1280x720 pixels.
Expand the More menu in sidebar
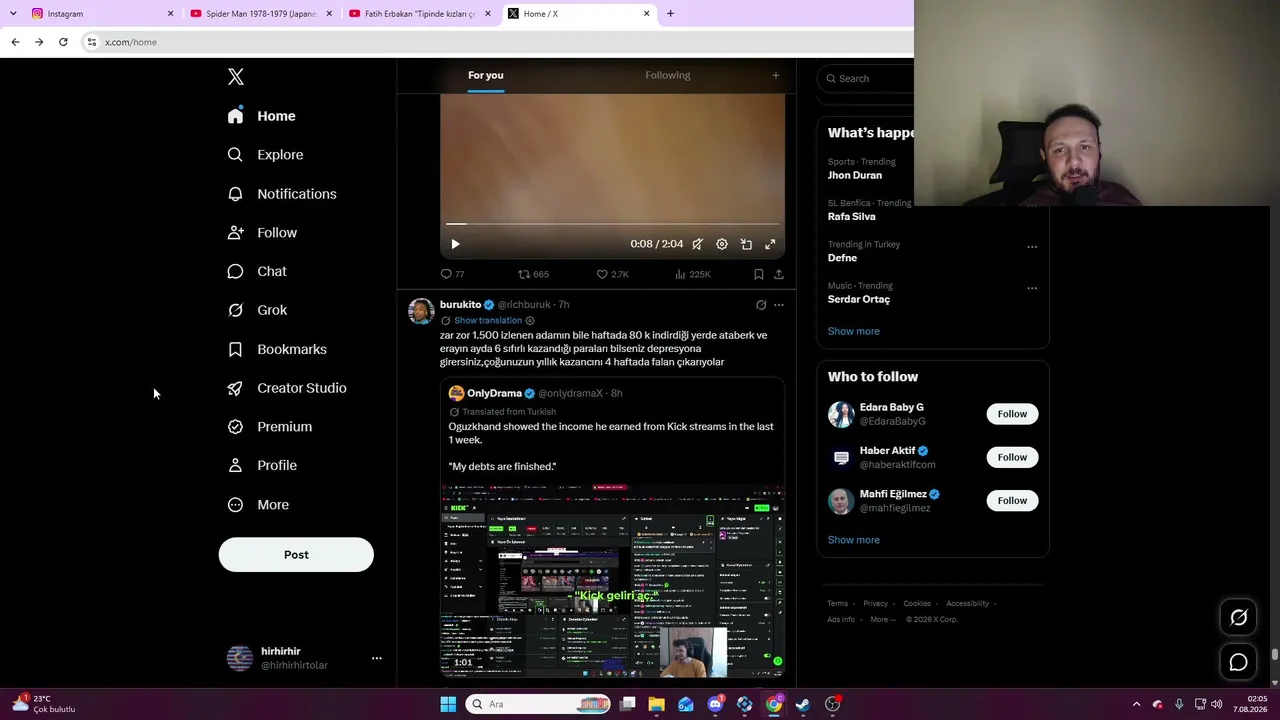258,505
